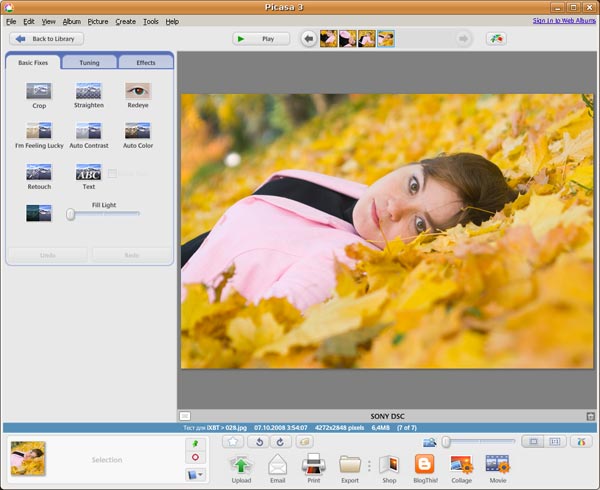
Task: Open the Picture menu
Action: point(98,21)
